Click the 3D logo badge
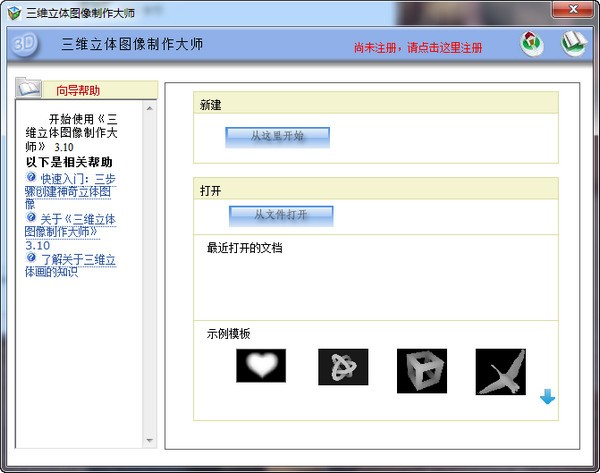This screenshot has height=473, width=600. (24, 44)
